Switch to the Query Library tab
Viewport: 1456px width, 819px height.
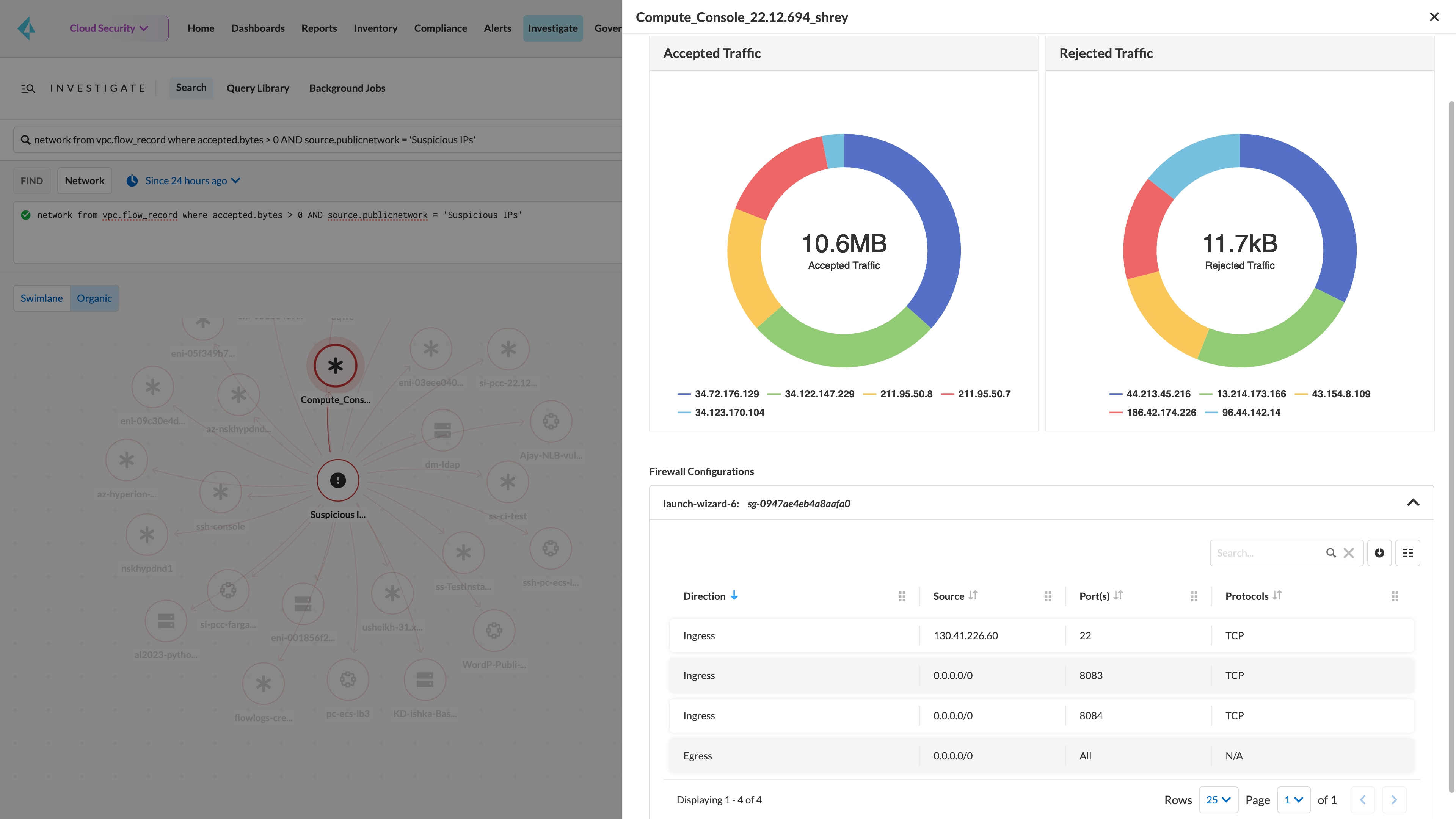tap(258, 88)
